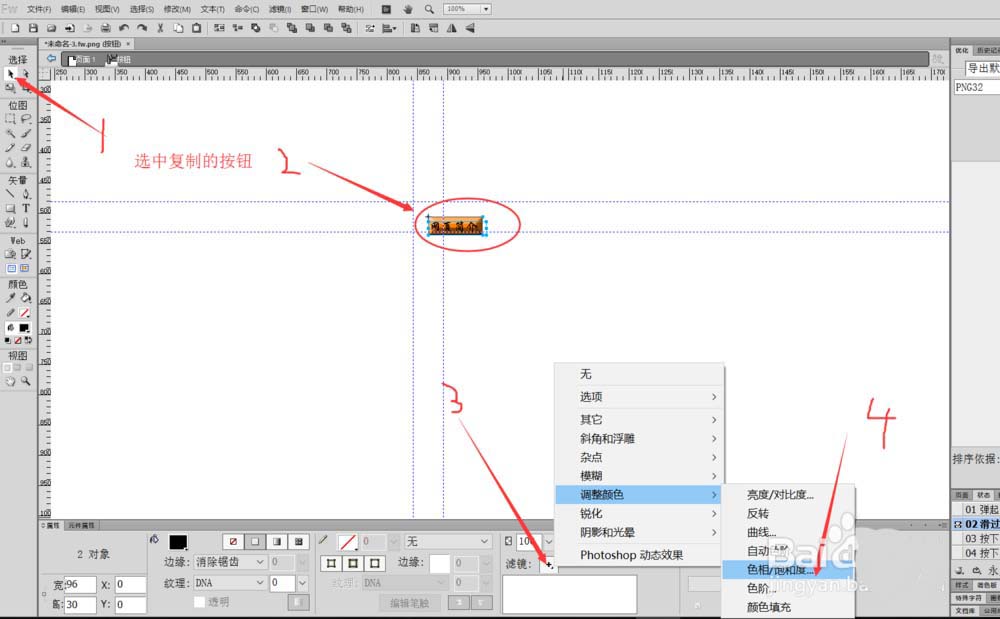1000x619 pixels.
Task: Select the Knife tool
Action: [x=26, y=223]
